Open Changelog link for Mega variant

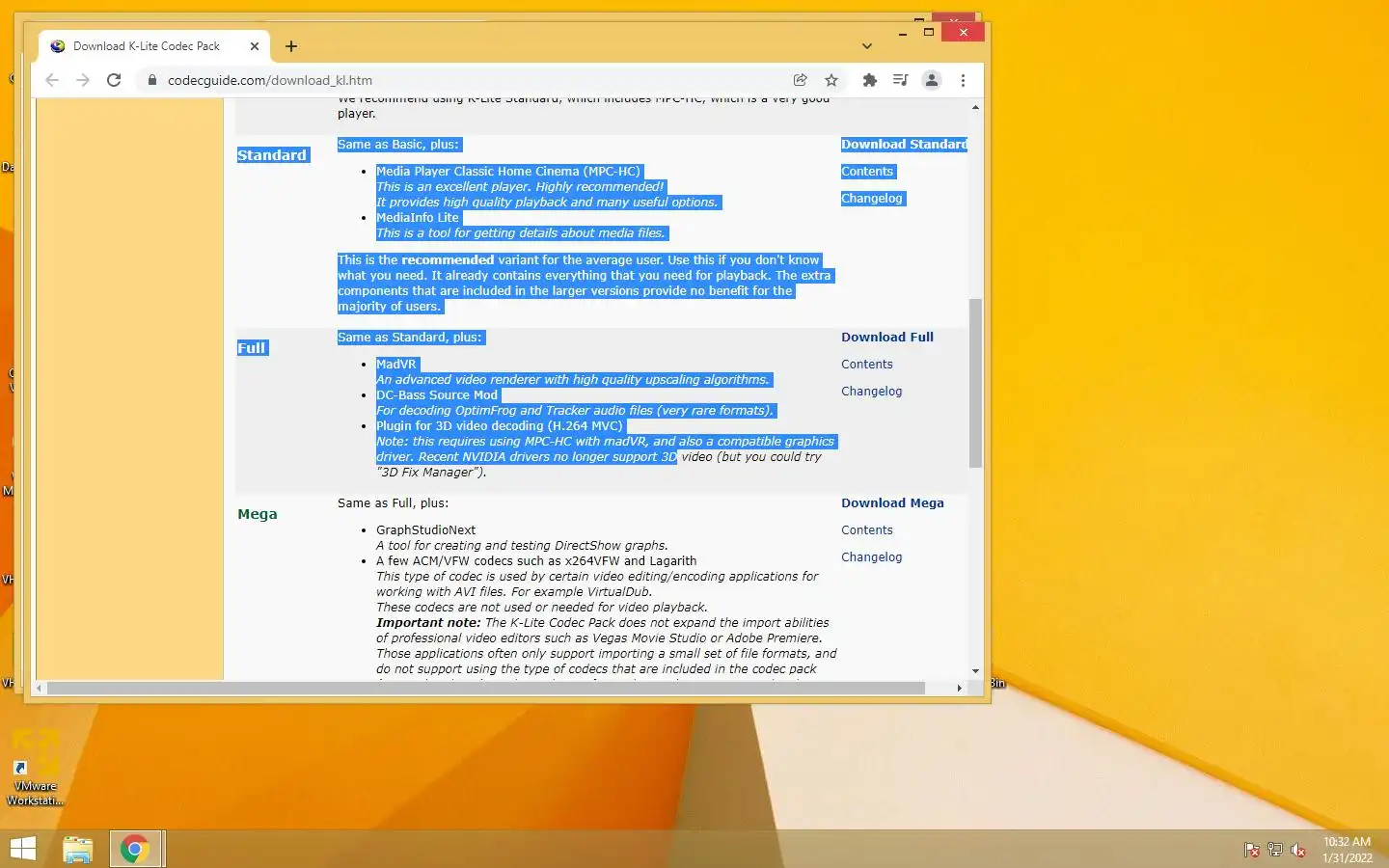872,557
